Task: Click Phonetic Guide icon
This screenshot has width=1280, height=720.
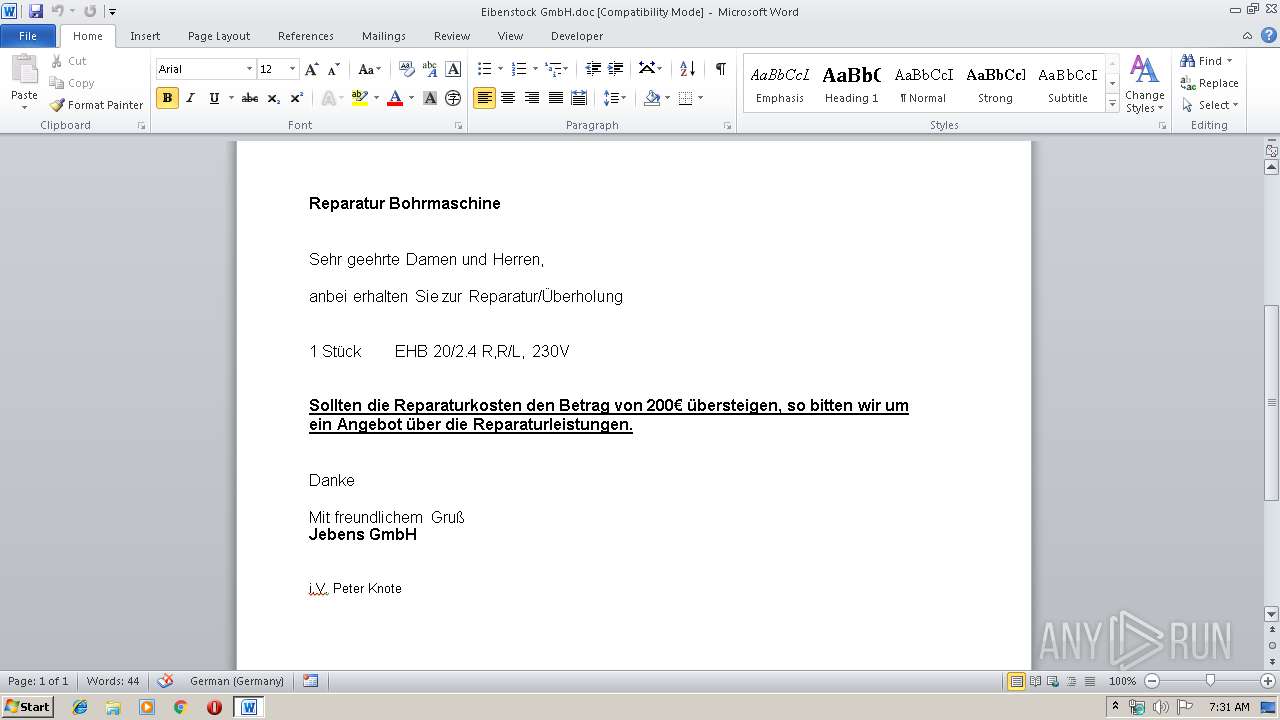Action: click(x=430, y=69)
